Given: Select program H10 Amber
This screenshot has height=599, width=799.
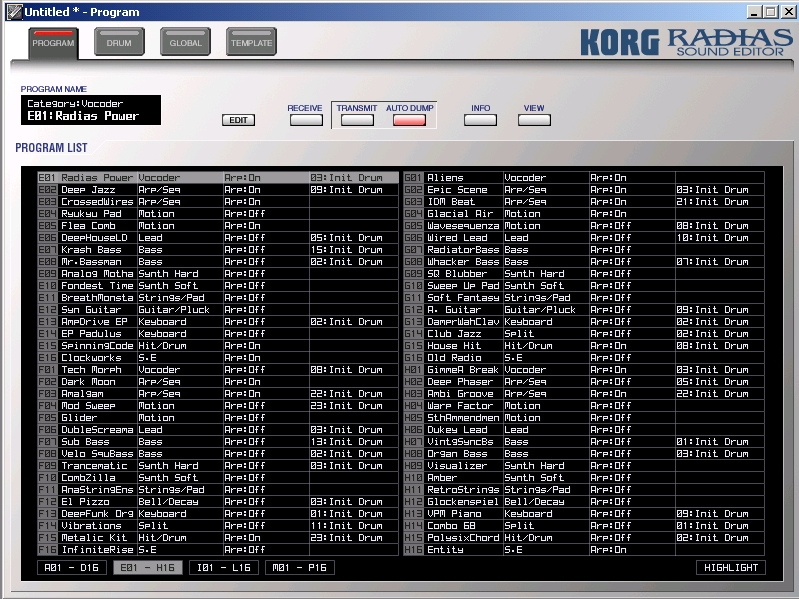Looking at the screenshot, I should (584, 478).
